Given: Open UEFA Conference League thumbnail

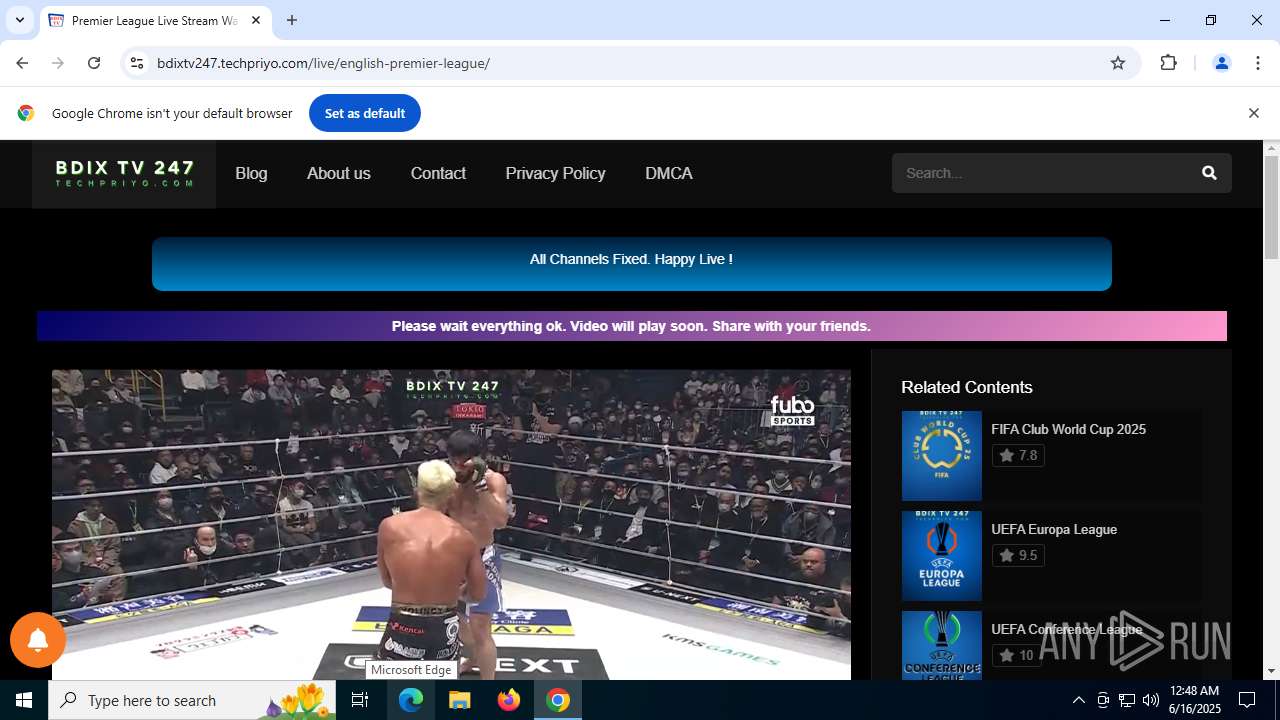Looking at the screenshot, I should 942,646.
